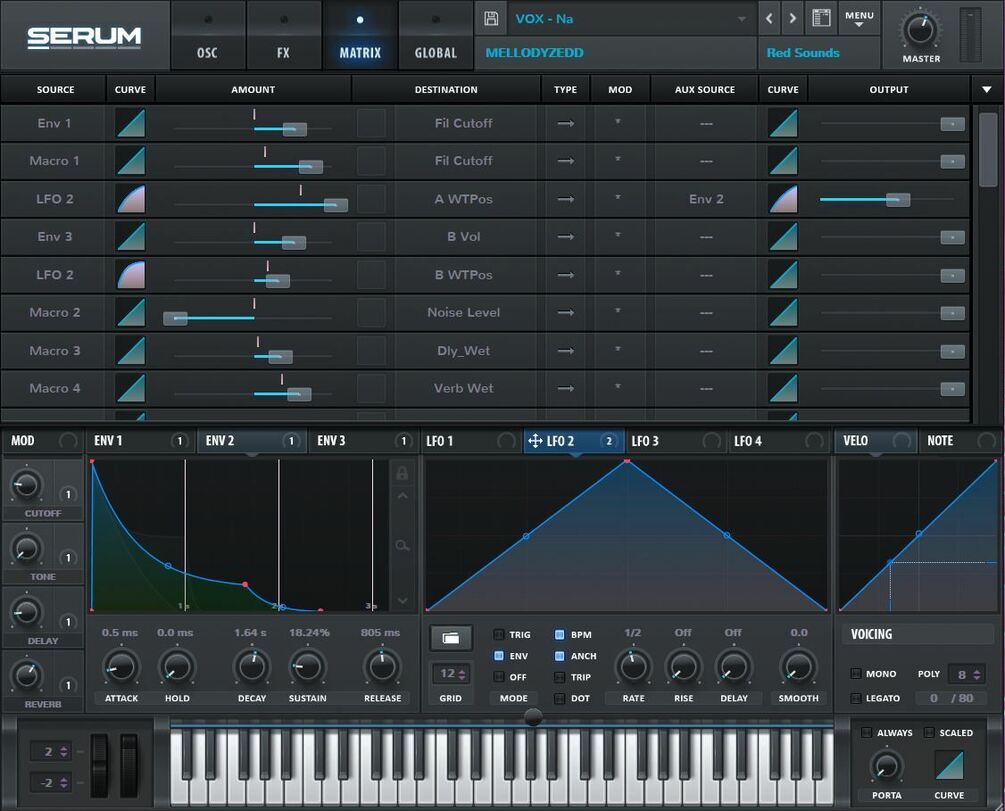
Task: Click the direction arrow type in the Fil Cutoff Env 1 row
Action: (x=565, y=123)
